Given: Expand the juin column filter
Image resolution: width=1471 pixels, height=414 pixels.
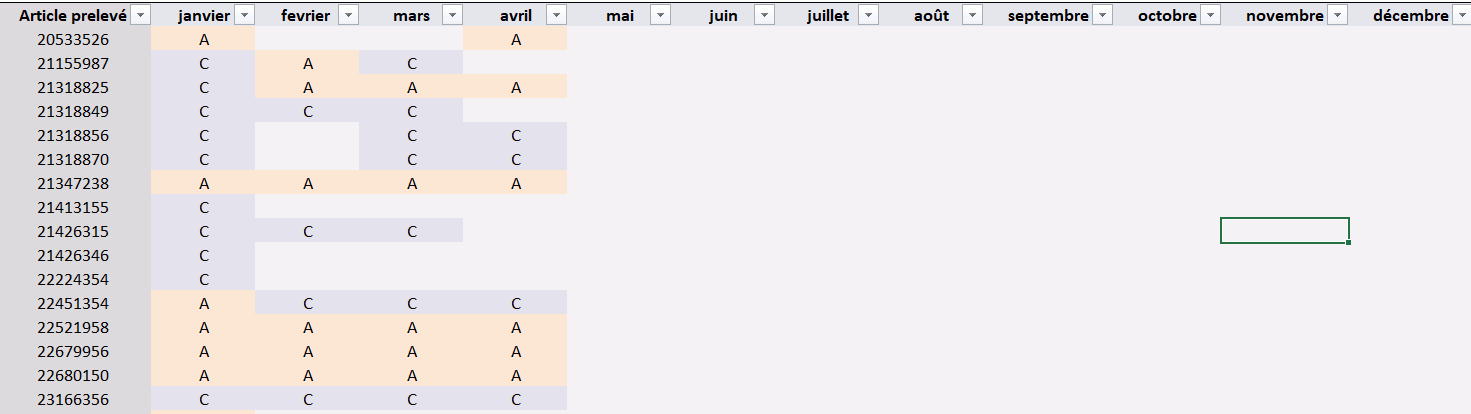Looking at the screenshot, I should pyautogui.click(x=764, y=15).
